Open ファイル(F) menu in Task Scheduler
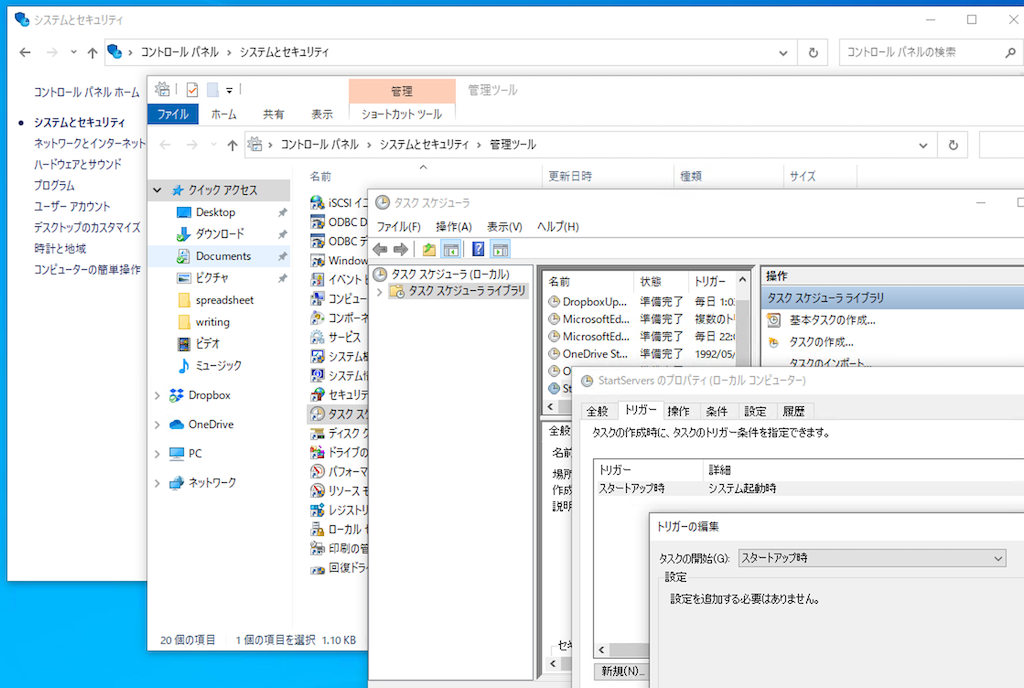This screenshot has height=688, width=1024. 398,227
